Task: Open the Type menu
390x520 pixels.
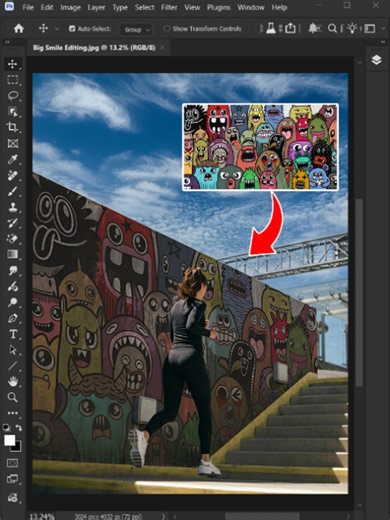Action: coord(120,7)
